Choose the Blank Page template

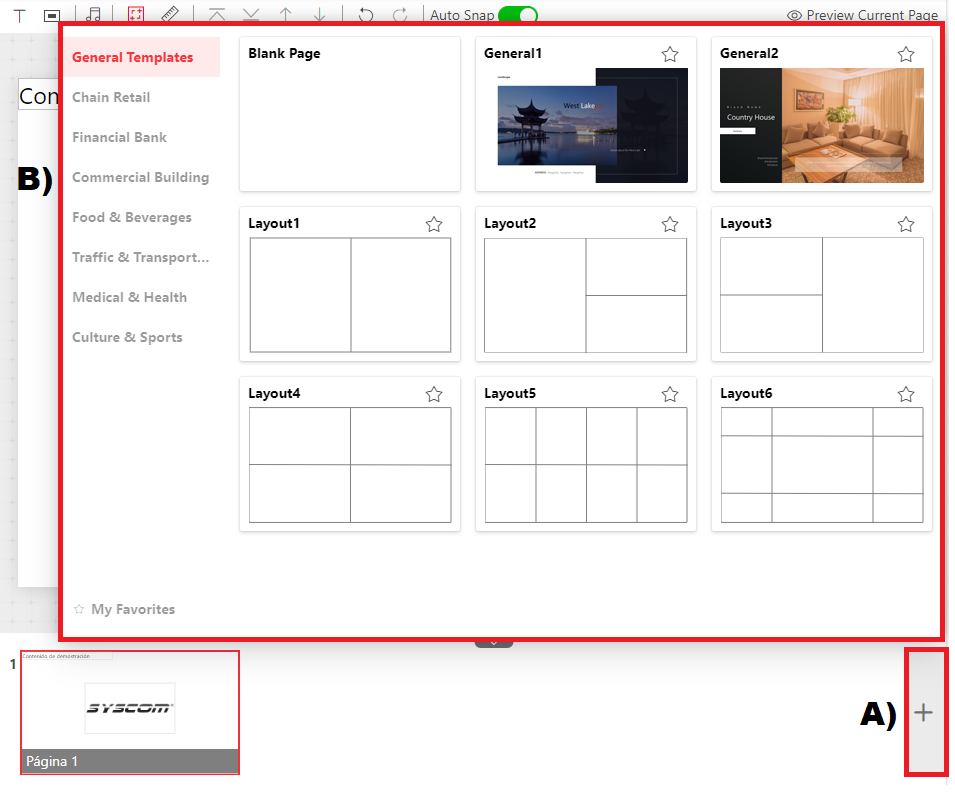pyautogui.click(x=350, y=114)
